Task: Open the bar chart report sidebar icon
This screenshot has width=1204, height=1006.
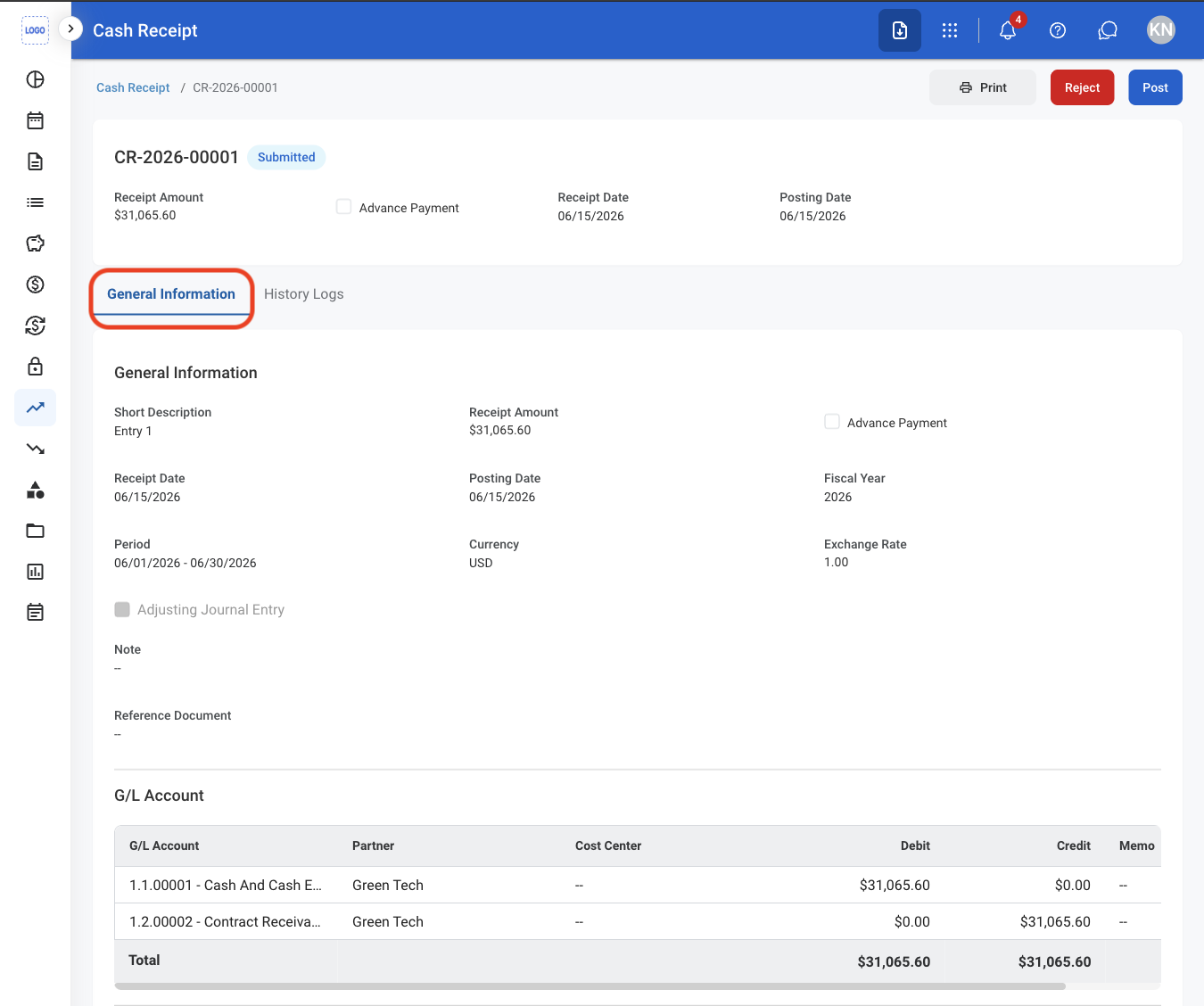Action: click(35, 572)
